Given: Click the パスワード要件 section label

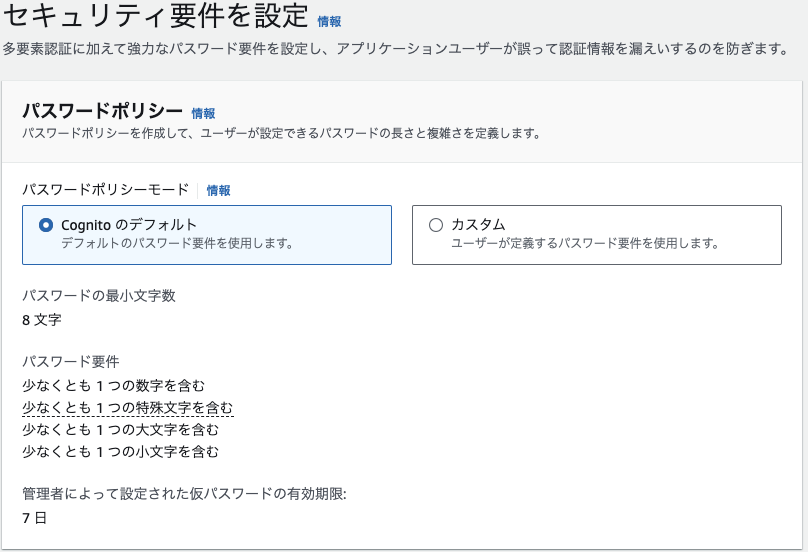Looking at the screenshot, I should coord(71,361).
